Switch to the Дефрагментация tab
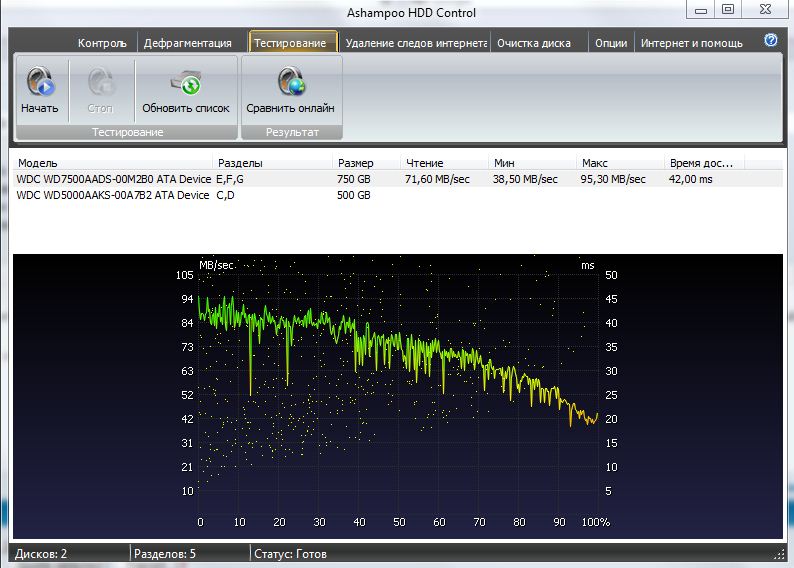The image size is (794, 568). 188,43
